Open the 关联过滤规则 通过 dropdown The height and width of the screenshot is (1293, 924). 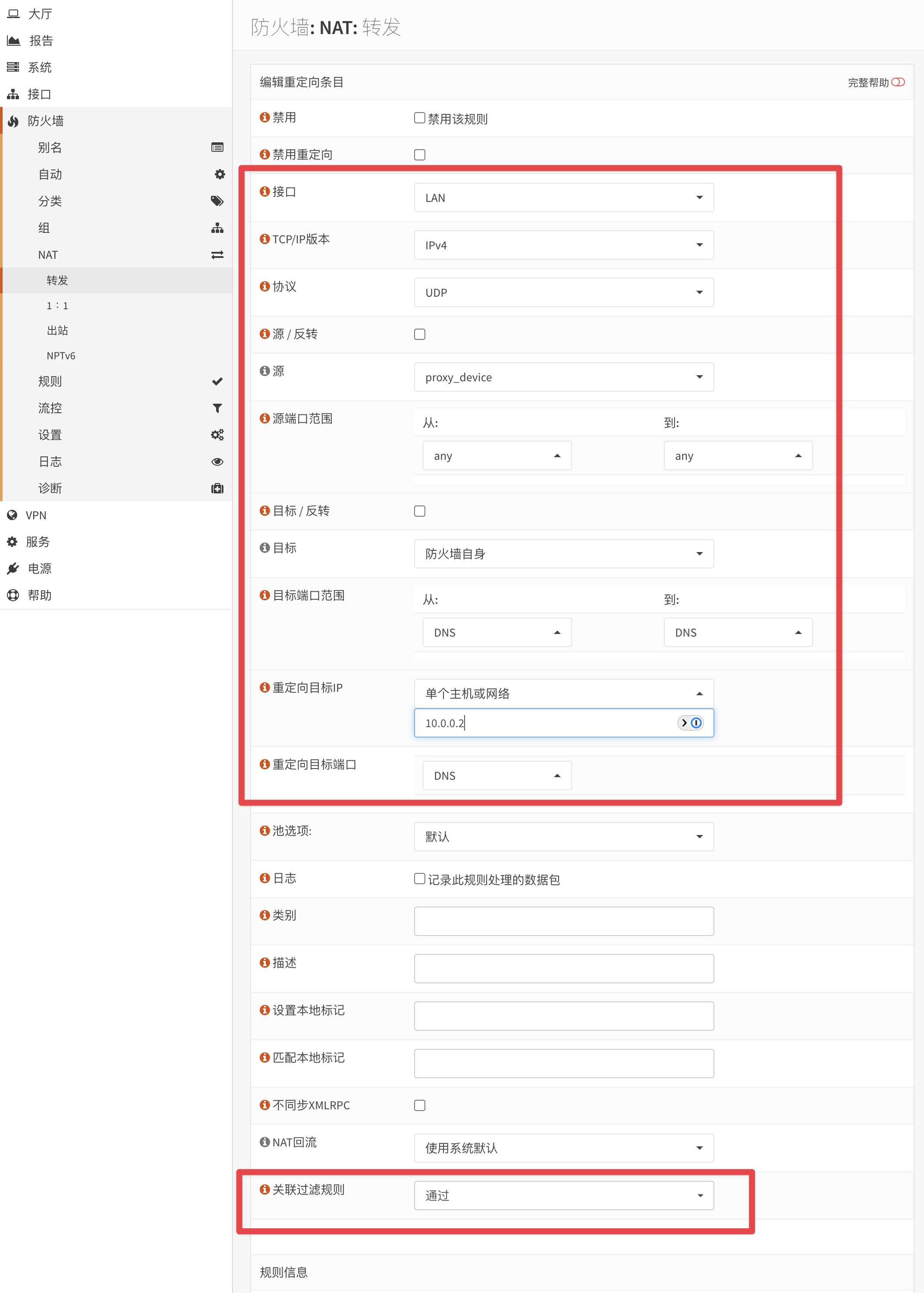pyautogui.click(x=564, y=1195)
